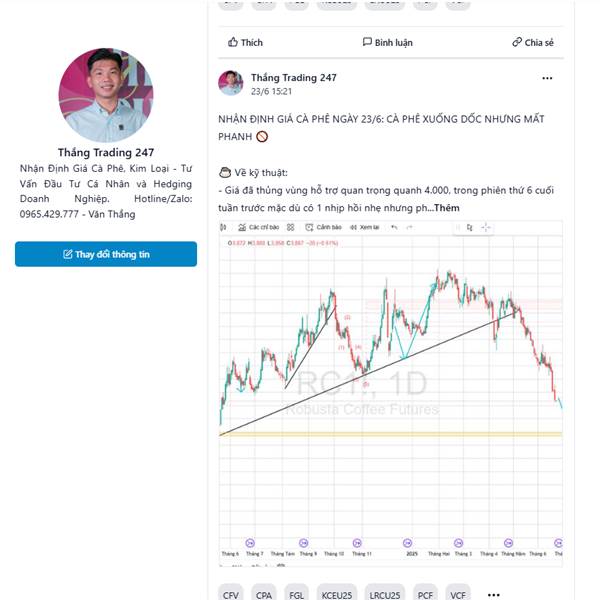Open the chart templates grid icon
This screenshot has height=600, width=600.
290,227
